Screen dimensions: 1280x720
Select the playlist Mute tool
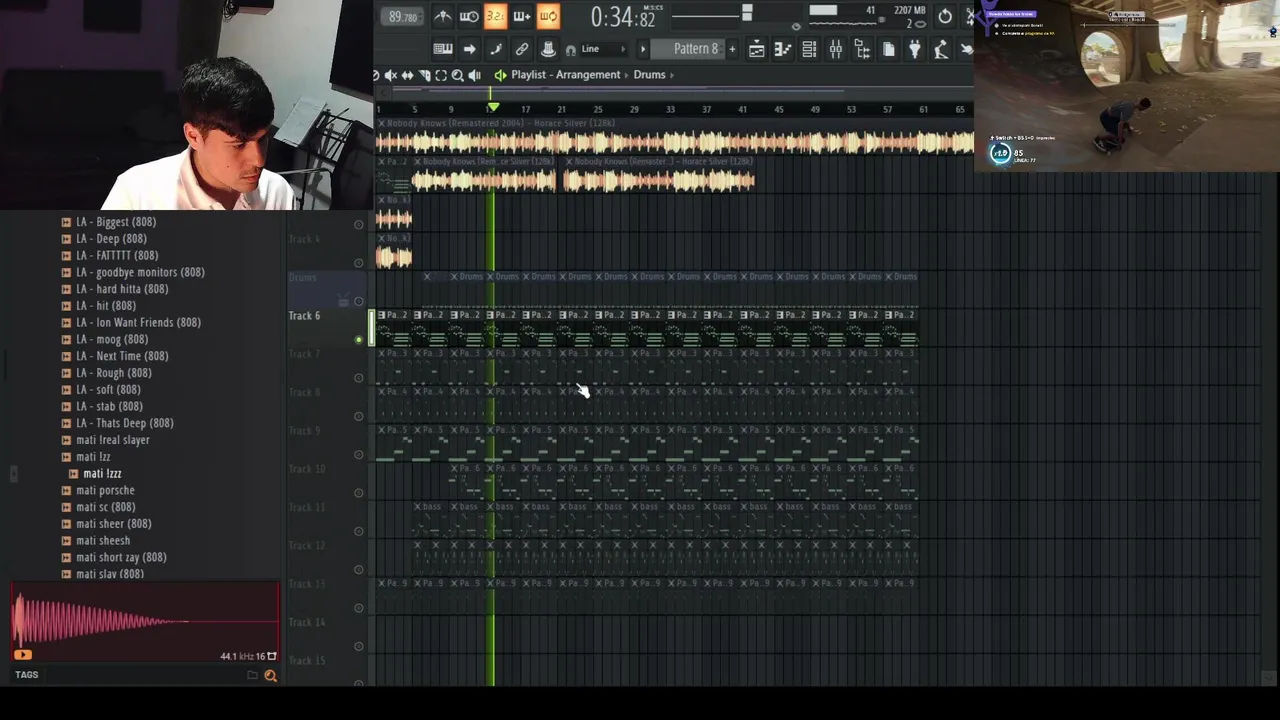pyautogui.click(x=391, y=75)
